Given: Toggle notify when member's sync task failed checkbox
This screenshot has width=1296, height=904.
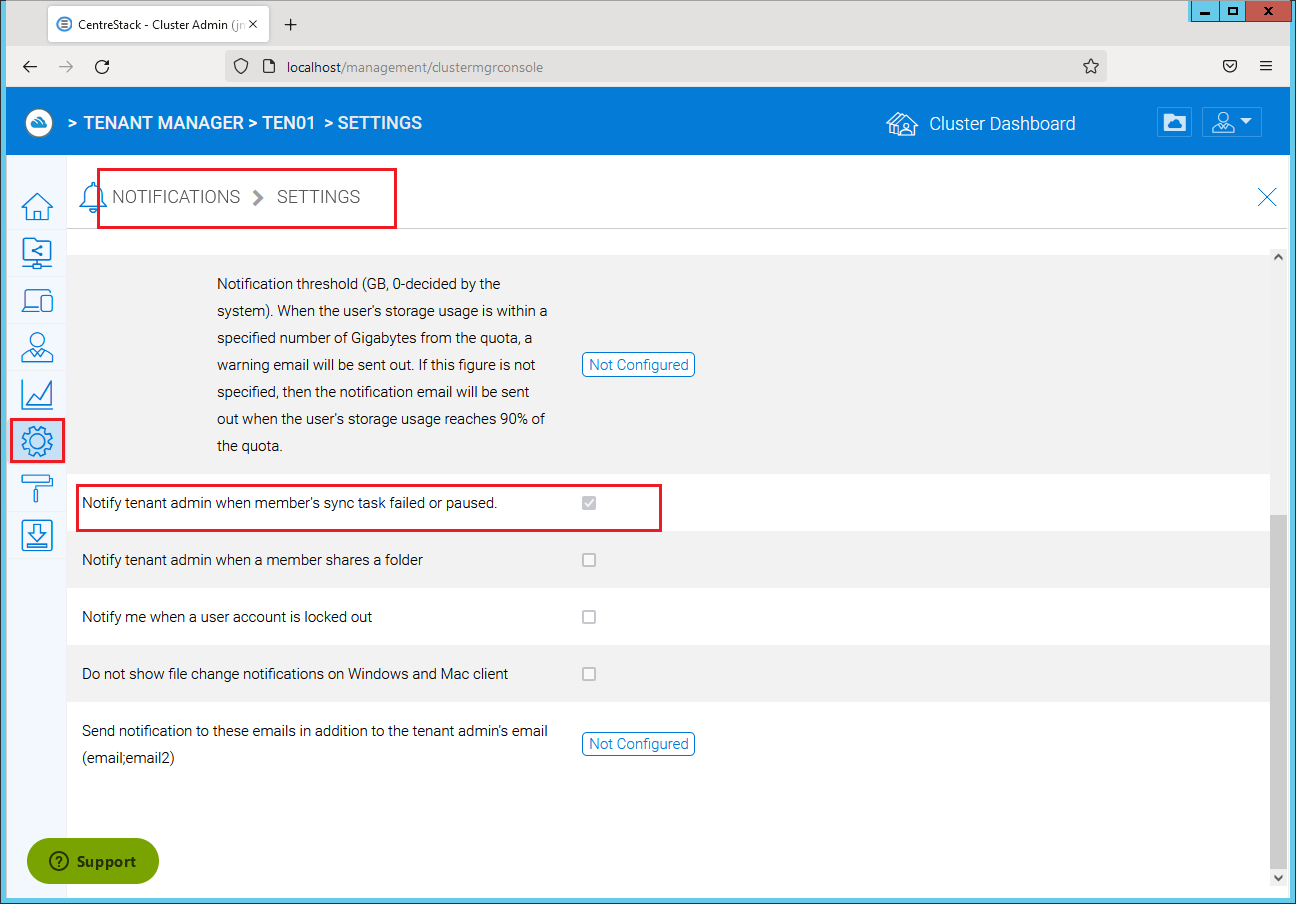Looking at the screenshot, I should click(x=589, y=503).
